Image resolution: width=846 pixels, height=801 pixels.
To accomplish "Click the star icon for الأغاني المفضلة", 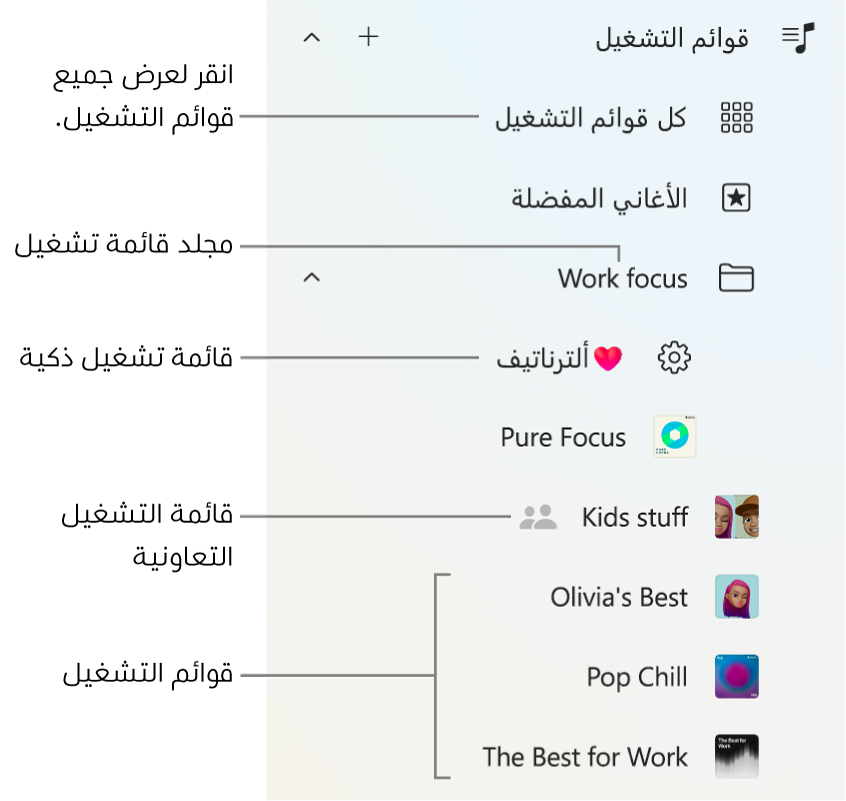I will pyautogui.click(x=736, y=197).
